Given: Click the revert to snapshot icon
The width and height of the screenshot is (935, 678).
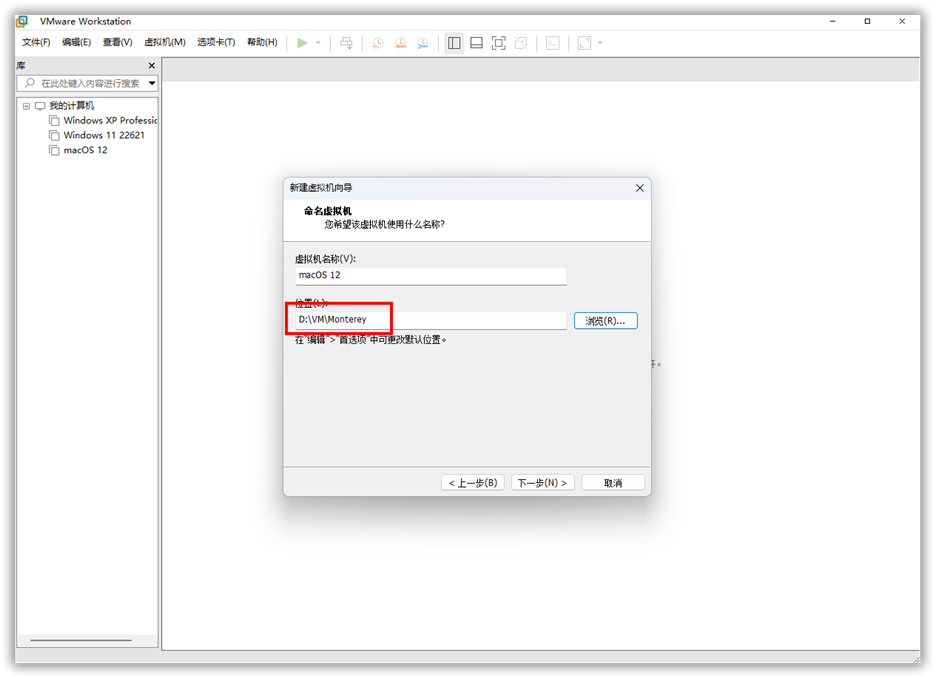Looking at the screenshot, I should pyautogui.click(x=400, y=43).
